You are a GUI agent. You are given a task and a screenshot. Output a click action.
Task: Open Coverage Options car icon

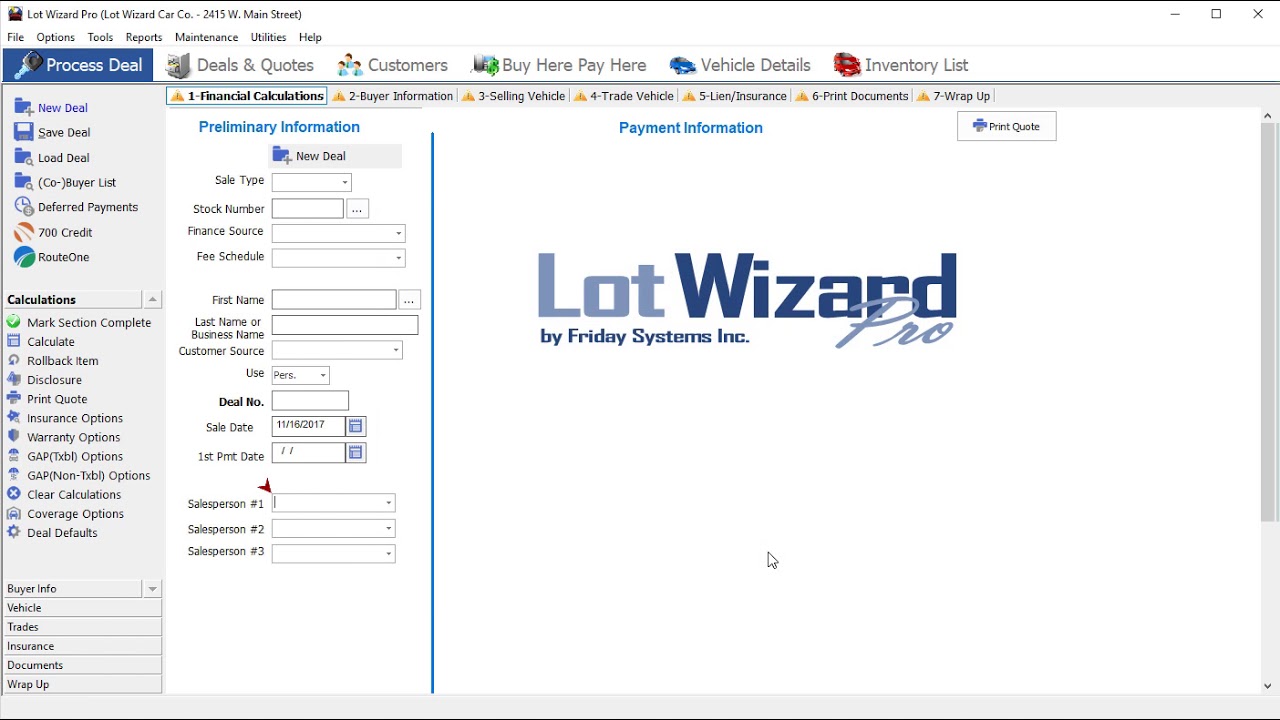14,513
